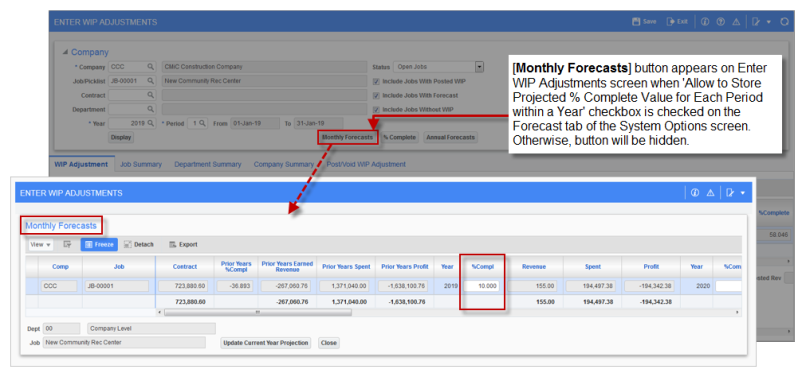The height and width of the screenshot is (373, 802).
Task: Click the left arrow of table scrollbar
Action: point(160,312)
